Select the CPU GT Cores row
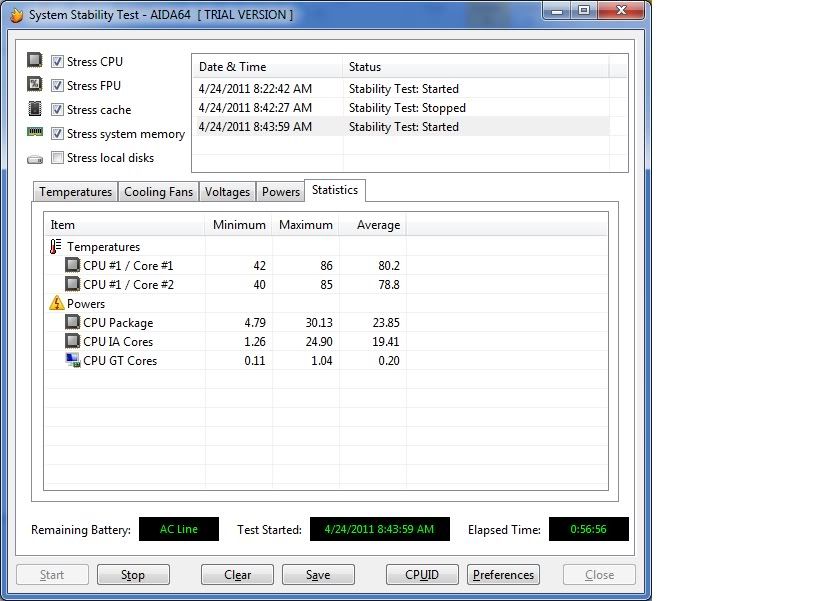 326,360
